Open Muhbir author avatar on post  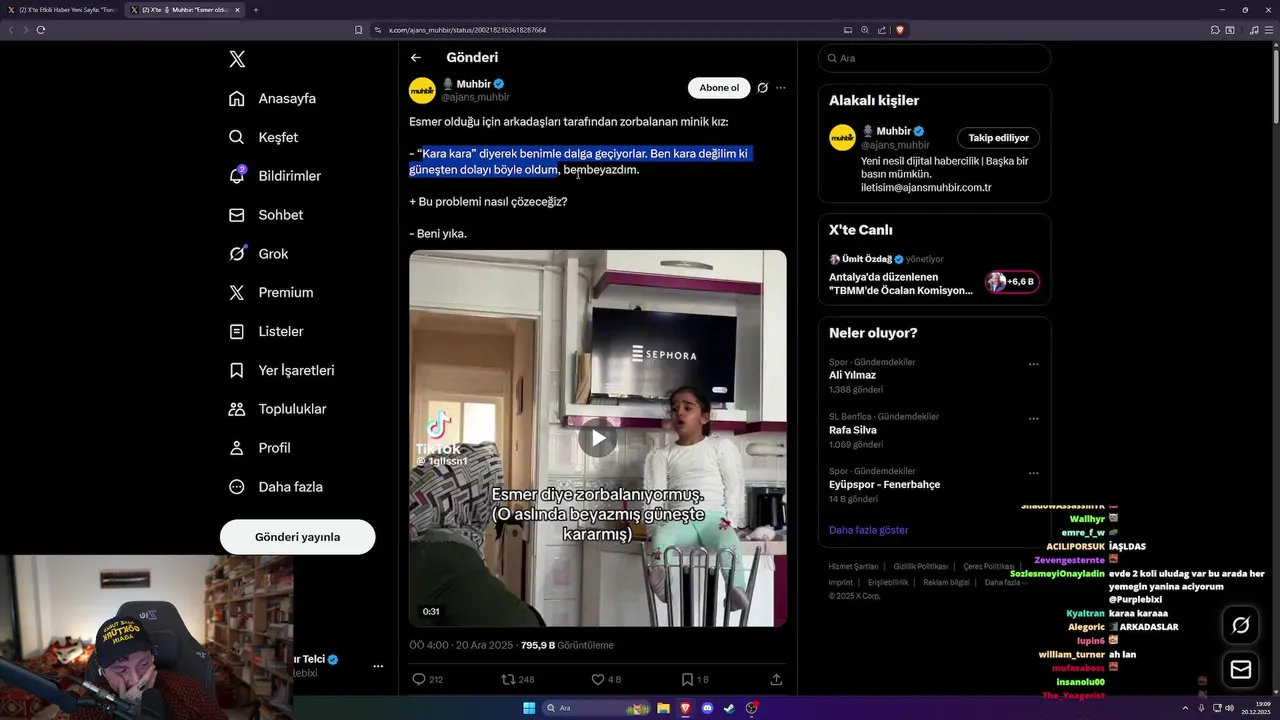[422, 90]
